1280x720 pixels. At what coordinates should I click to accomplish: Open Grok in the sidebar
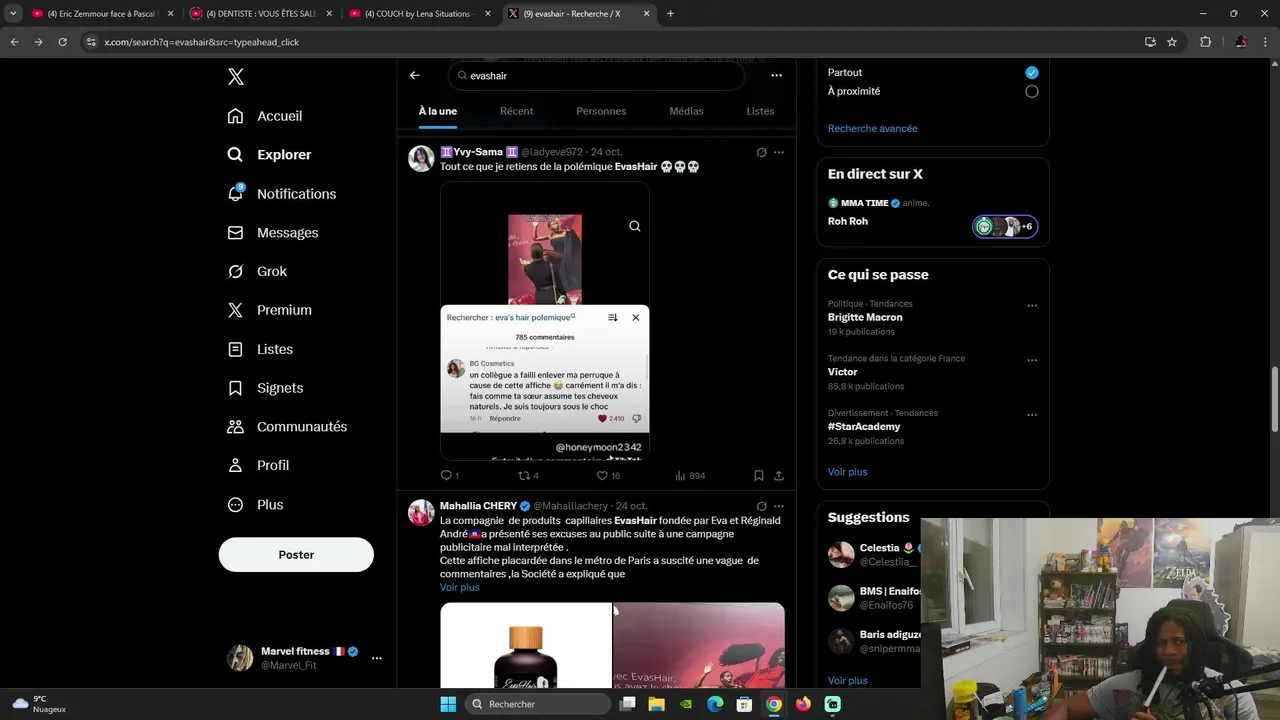[257, 272]
